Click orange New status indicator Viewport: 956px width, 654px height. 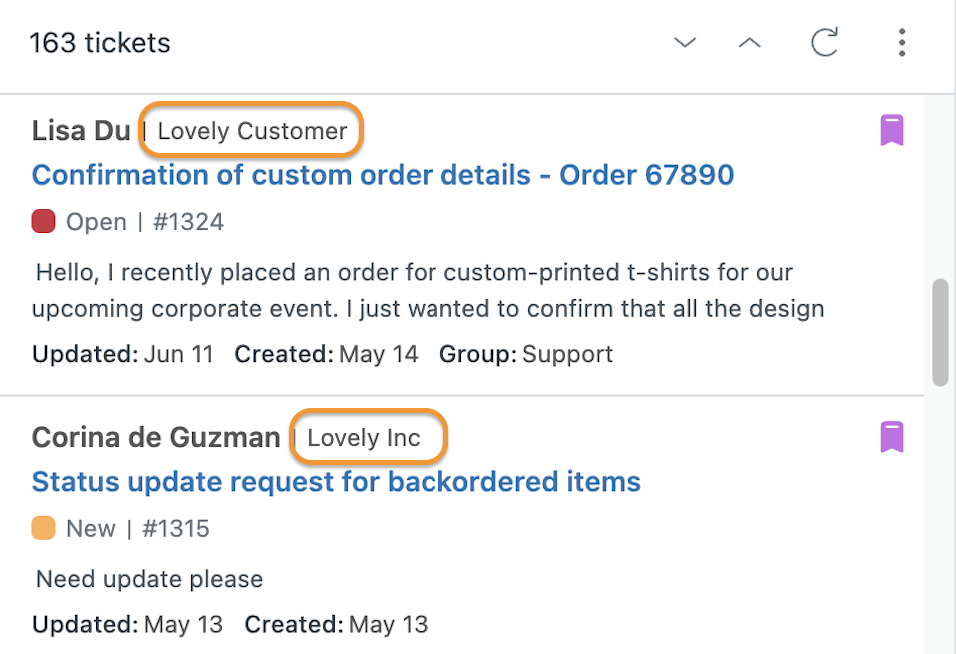tap(43, 528)
